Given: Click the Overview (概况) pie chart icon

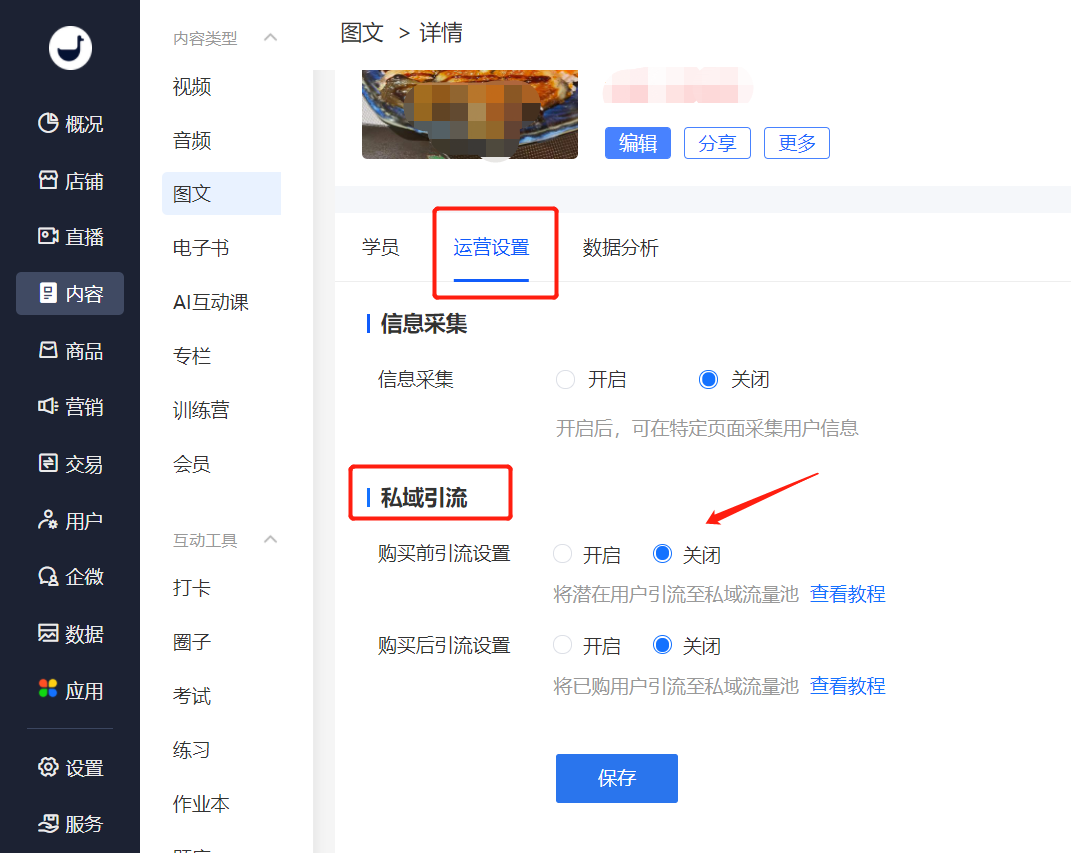Looking at the screenshot, I should point(48,124).
